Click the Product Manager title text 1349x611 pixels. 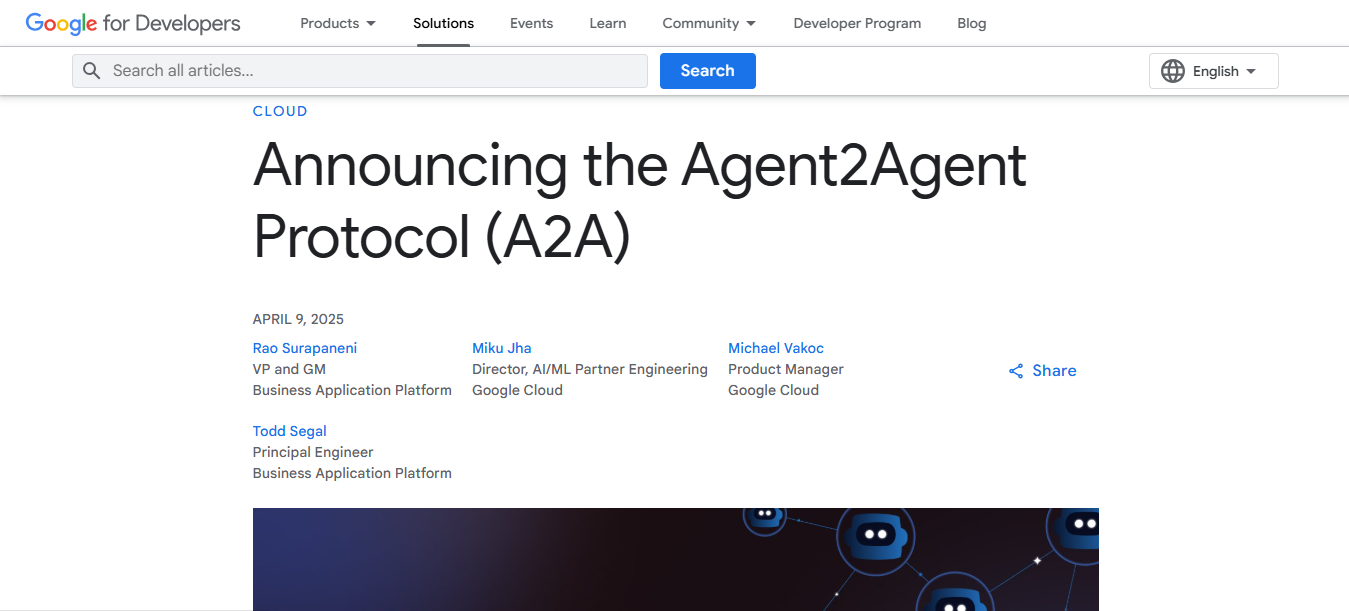click(786, 369)
